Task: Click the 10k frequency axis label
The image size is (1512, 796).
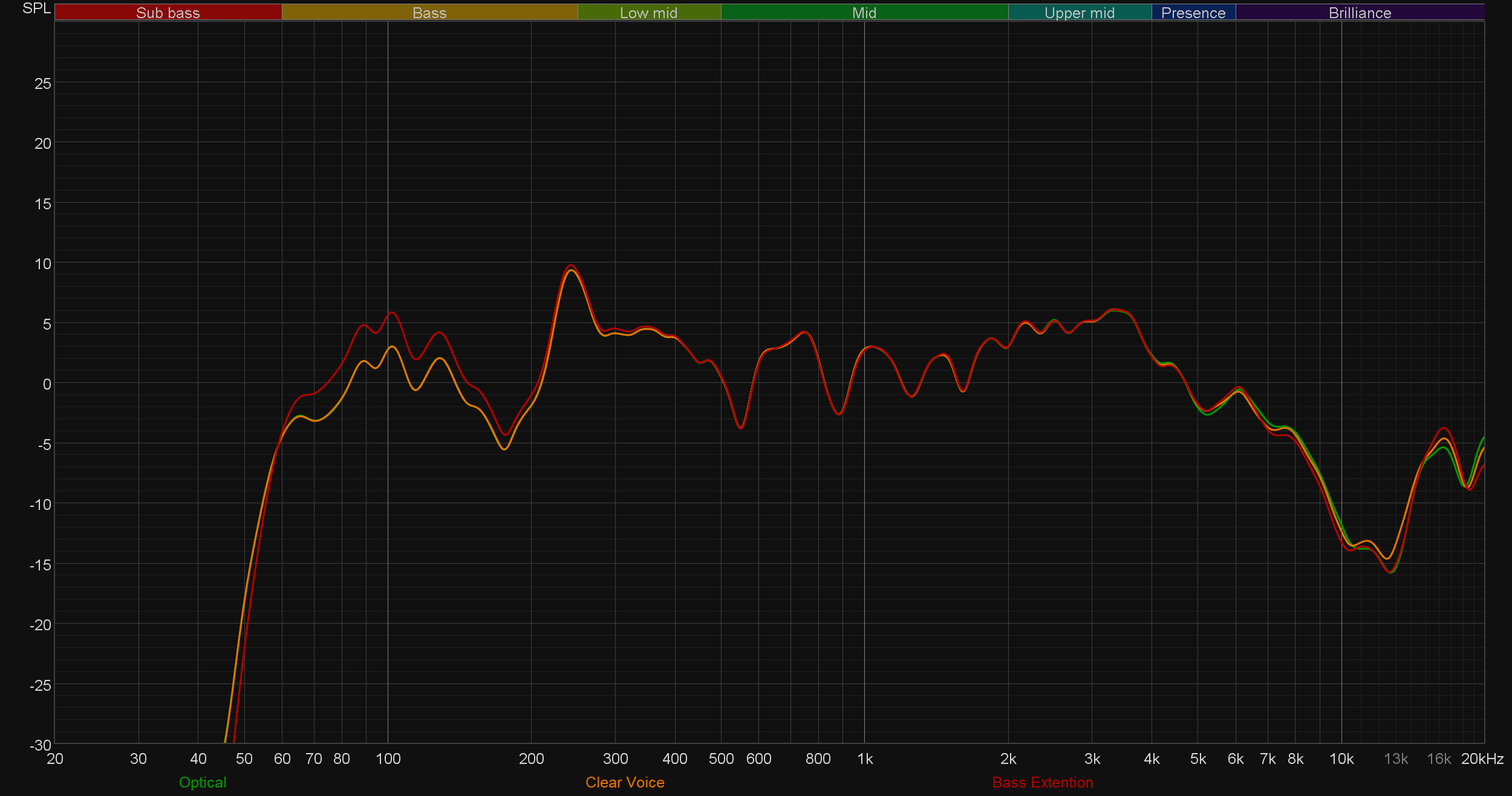Action: point(1341,758)
